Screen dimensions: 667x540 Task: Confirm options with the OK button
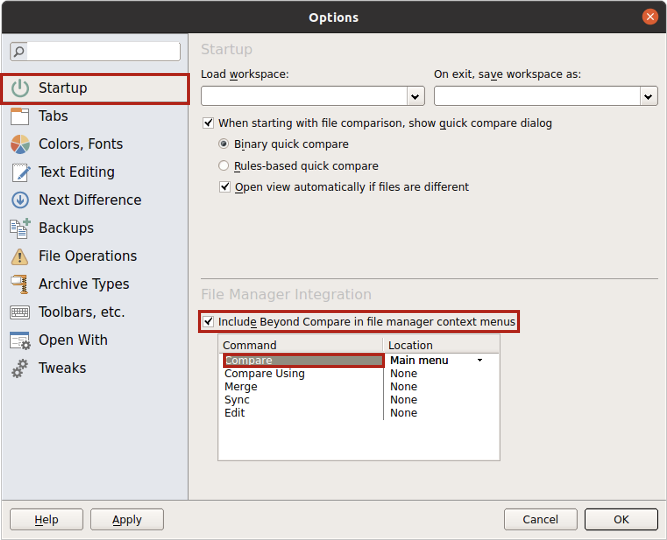coord(621,520)
